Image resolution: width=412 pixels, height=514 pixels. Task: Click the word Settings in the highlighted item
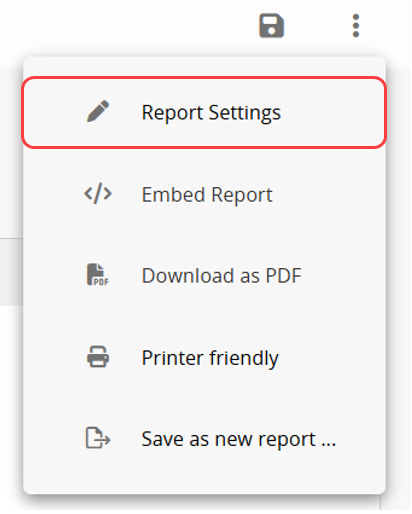[x=245, y=113]
